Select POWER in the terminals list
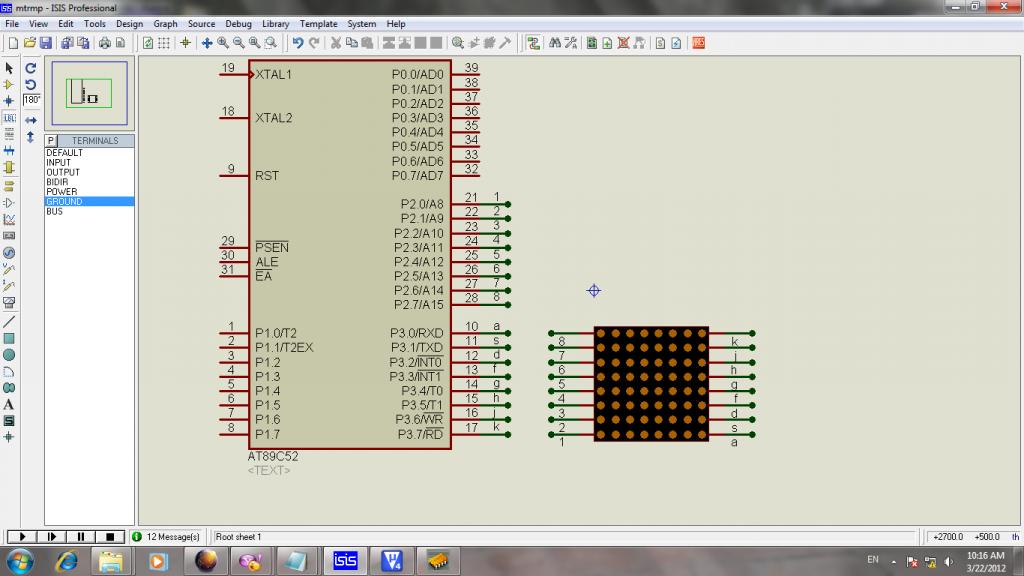Viewport: 1024px width, 576px height. [x=61, y=192]
